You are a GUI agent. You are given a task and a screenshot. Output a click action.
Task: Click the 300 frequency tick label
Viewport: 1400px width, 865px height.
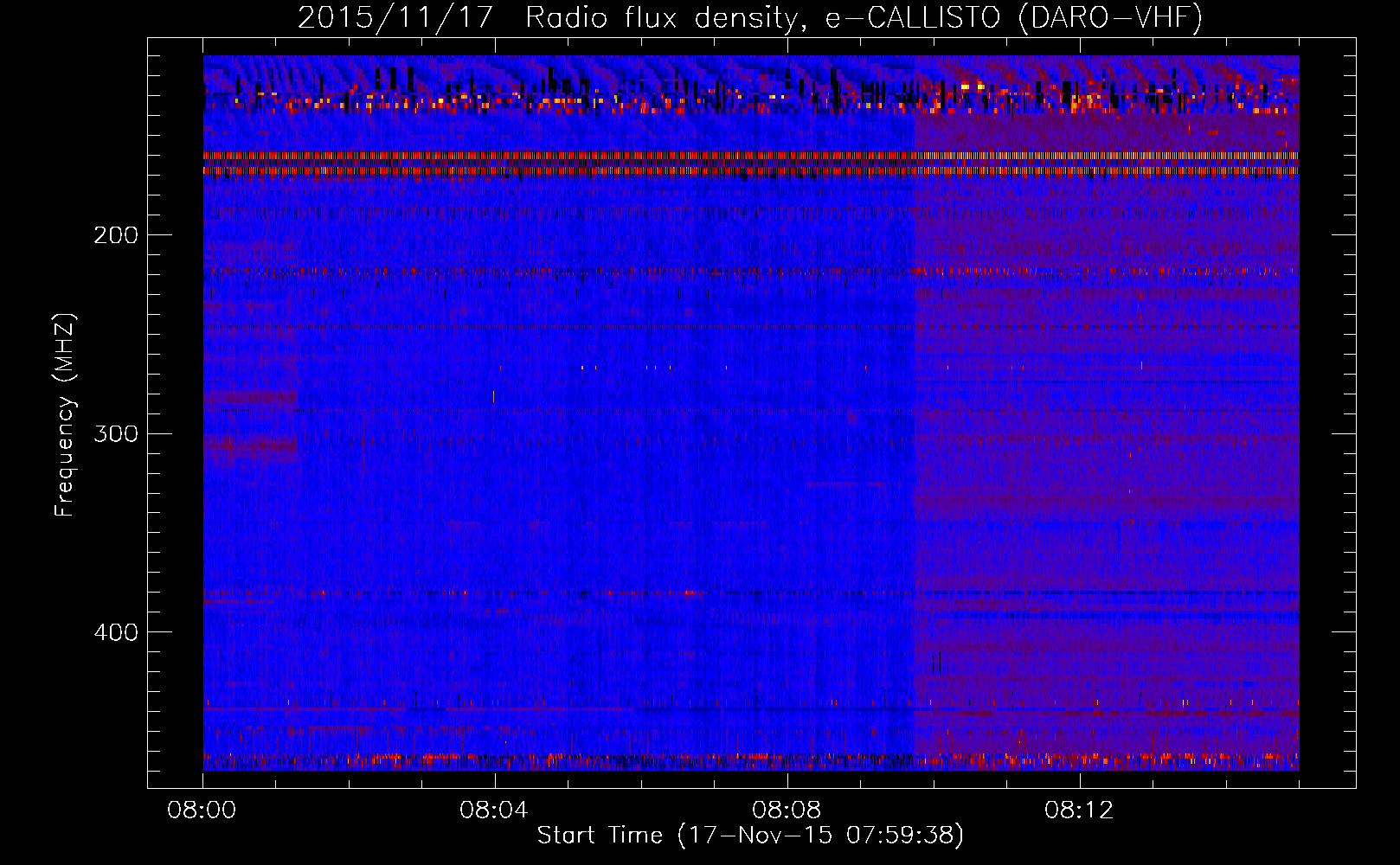[116, 433]
